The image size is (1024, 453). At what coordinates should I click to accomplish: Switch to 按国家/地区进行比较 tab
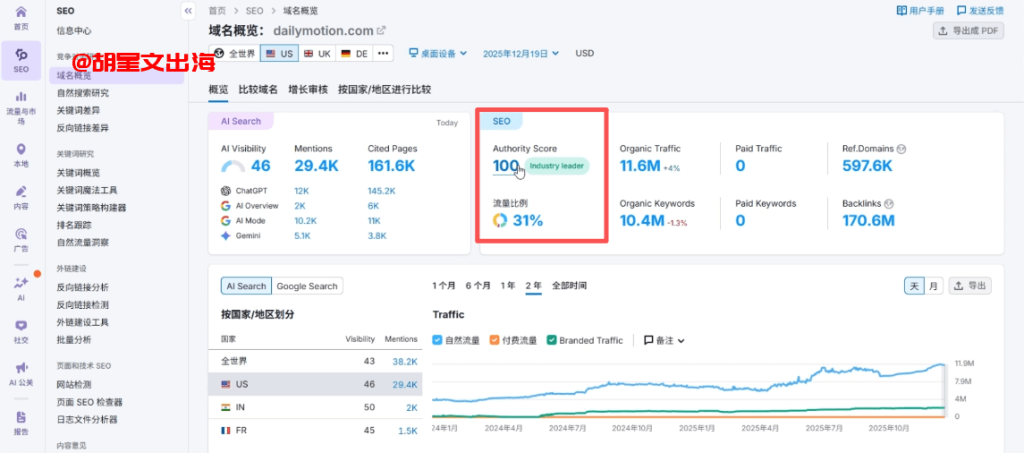tap(385, 89)
